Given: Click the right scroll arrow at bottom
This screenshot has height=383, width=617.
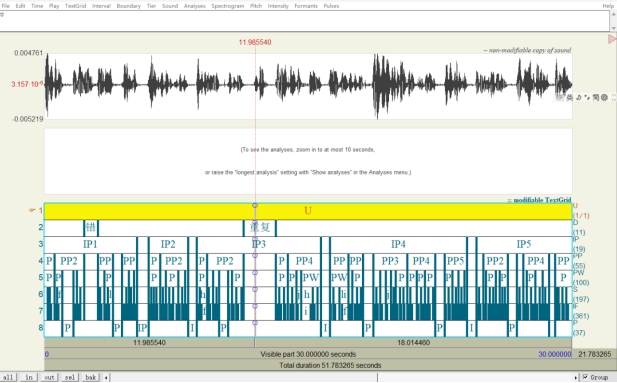Looking at the screenshot, I should 576,377.
